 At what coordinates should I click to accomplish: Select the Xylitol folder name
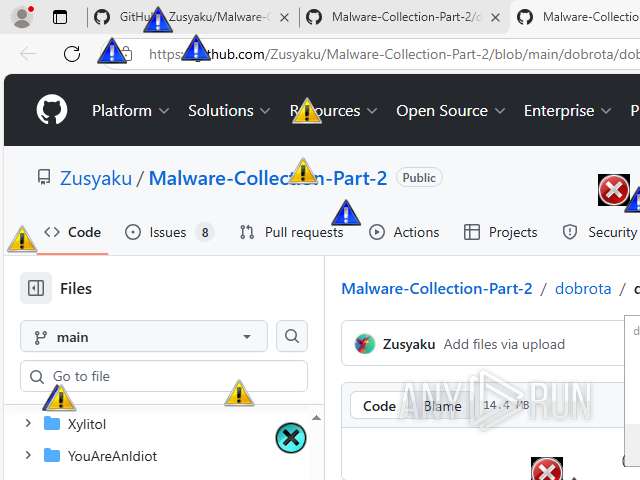(87, 424)
